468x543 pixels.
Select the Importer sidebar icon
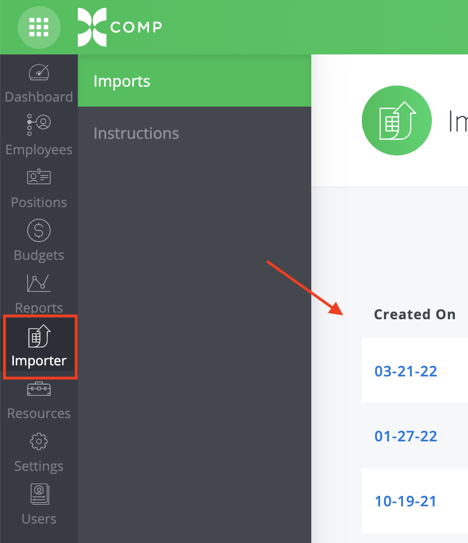coord(39,336)
